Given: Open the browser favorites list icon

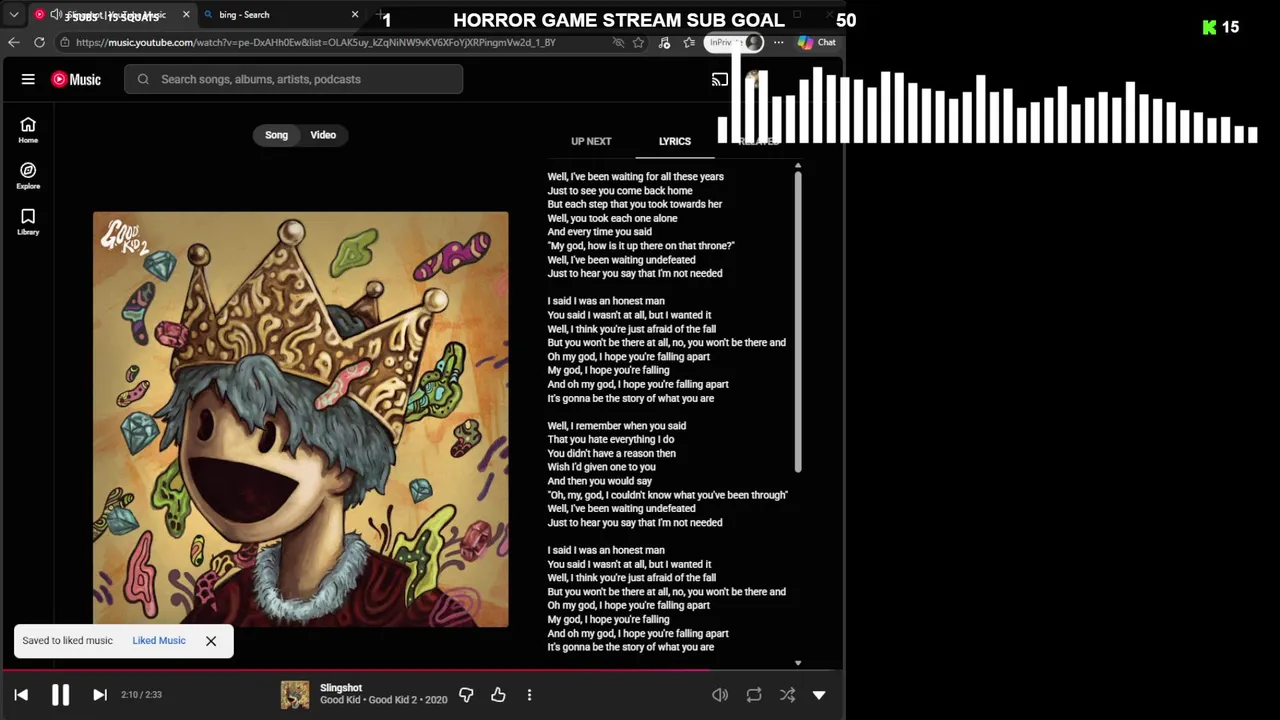Looking at the screenshot, I should 689,42.
